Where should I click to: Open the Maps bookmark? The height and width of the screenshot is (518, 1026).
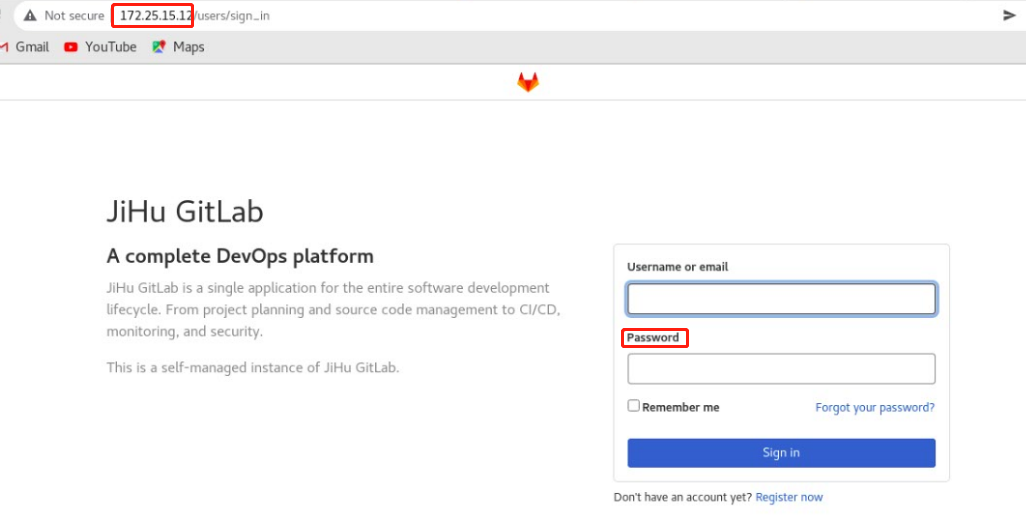(x=178, y=47)
